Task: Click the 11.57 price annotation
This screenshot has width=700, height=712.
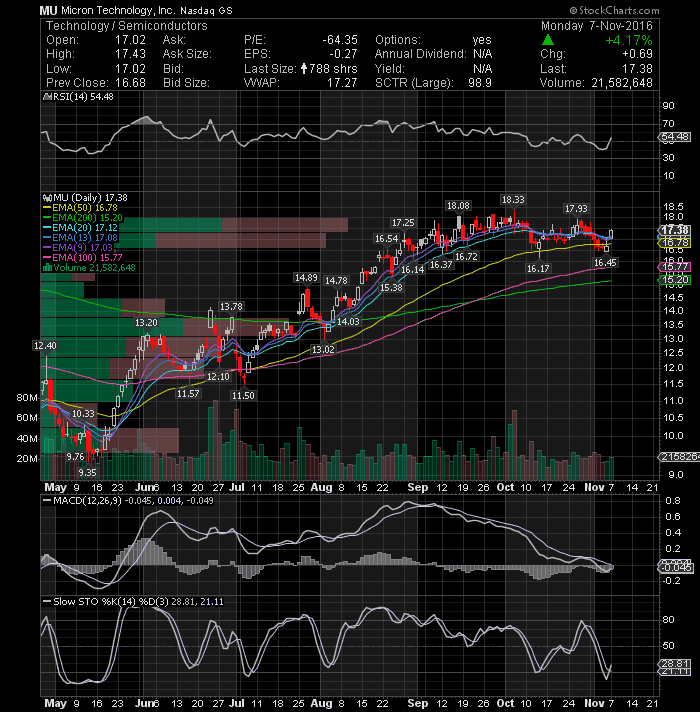Action: pos(188,393)
